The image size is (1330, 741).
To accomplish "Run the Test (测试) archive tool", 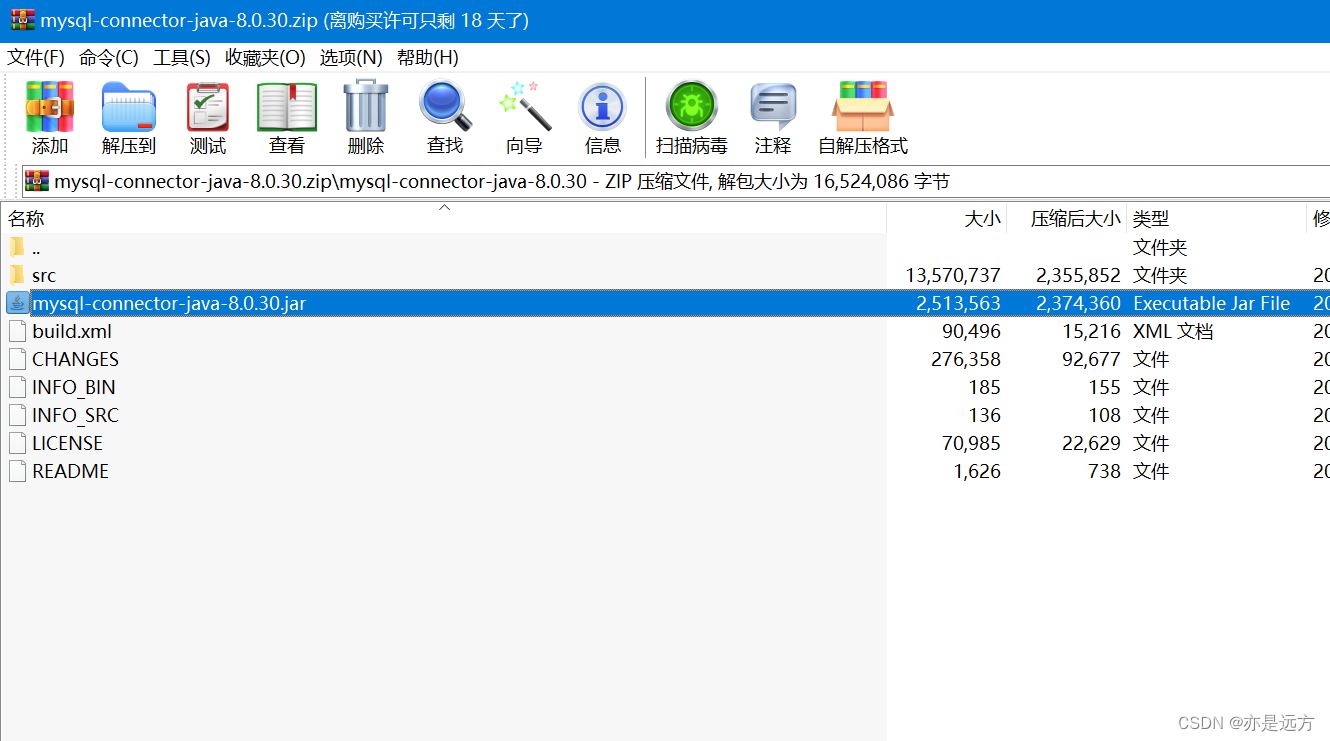I will coord(208,107).
